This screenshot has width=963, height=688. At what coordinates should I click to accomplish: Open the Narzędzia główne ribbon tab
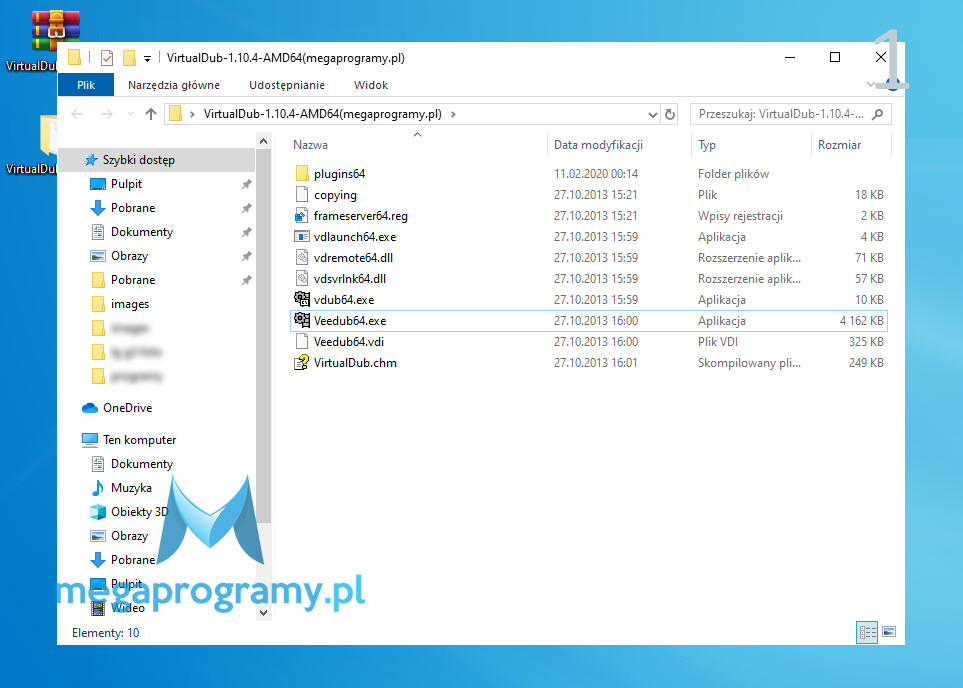coord(174,85)
